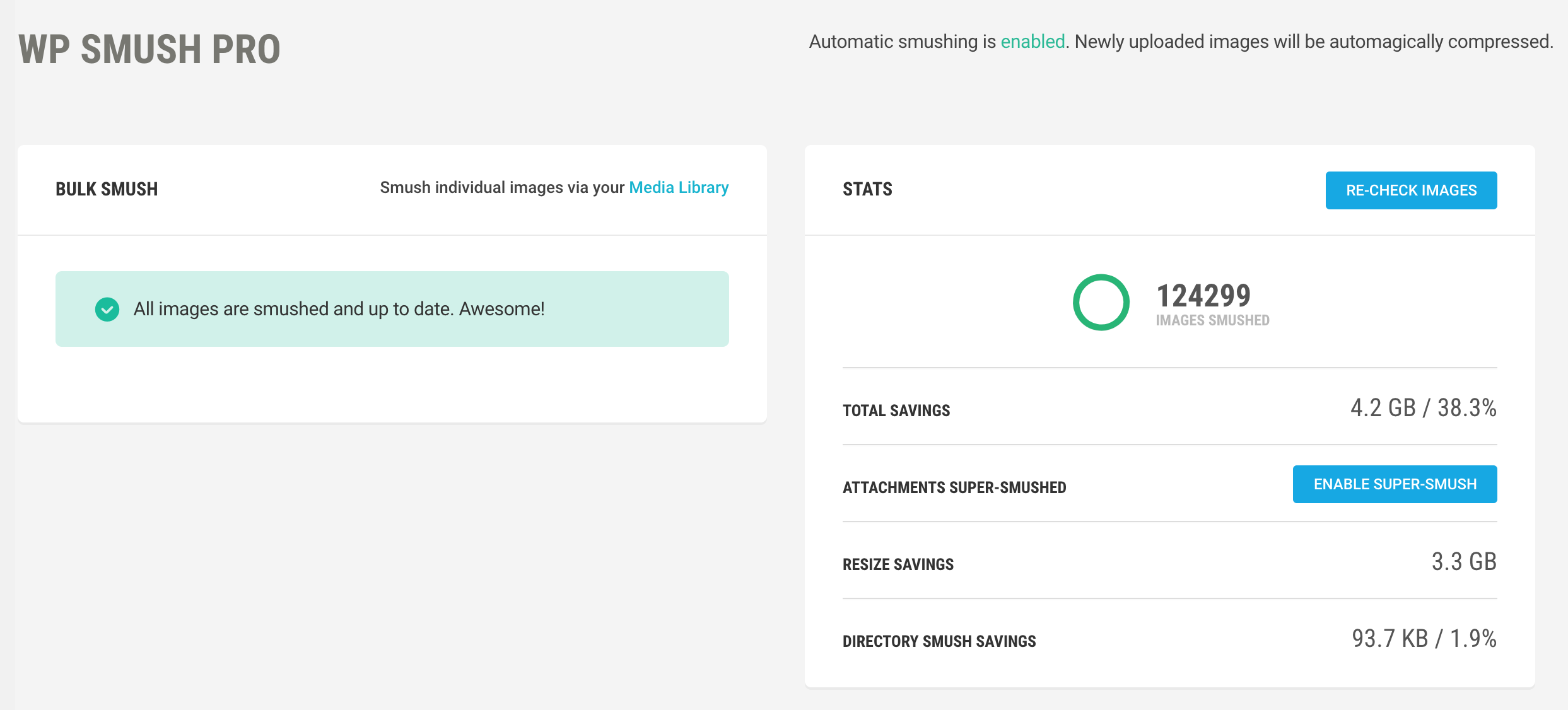Viewport: 1568px width, 710px height.
Task: Click the WP SMUSH PRO page title
Action: [x=149, y=49]
